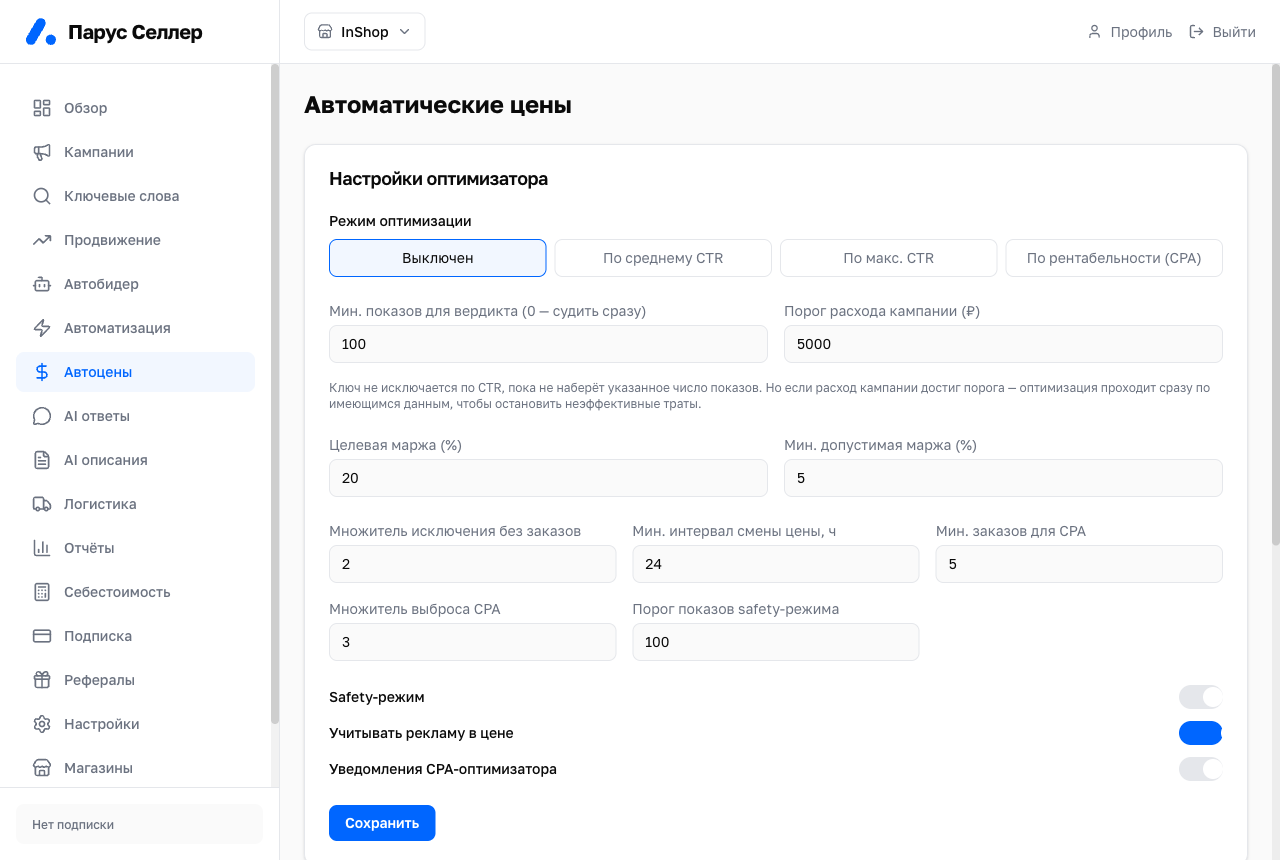Open the Логистика section
Screen dimensions: 1280x860
click(x=135, y=504)
